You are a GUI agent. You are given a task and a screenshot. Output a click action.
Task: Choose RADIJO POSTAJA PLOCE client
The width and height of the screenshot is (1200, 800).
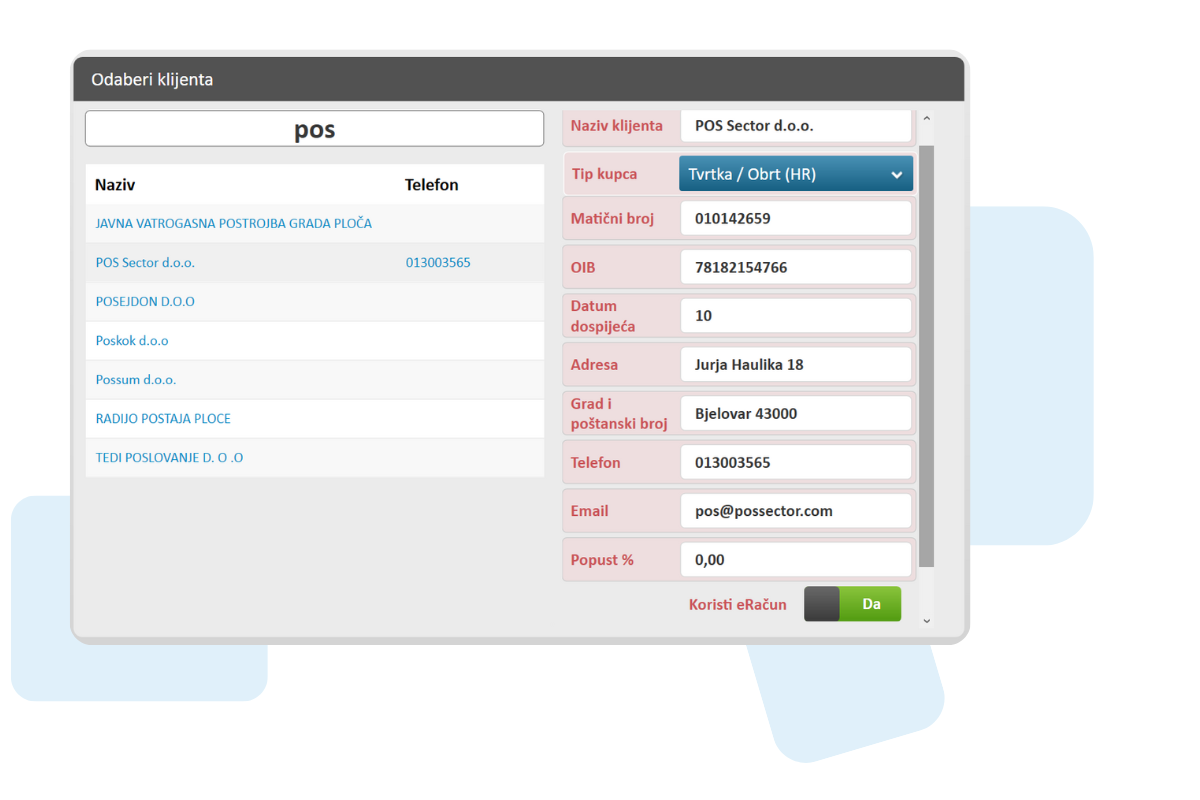[x=163, y=419]
